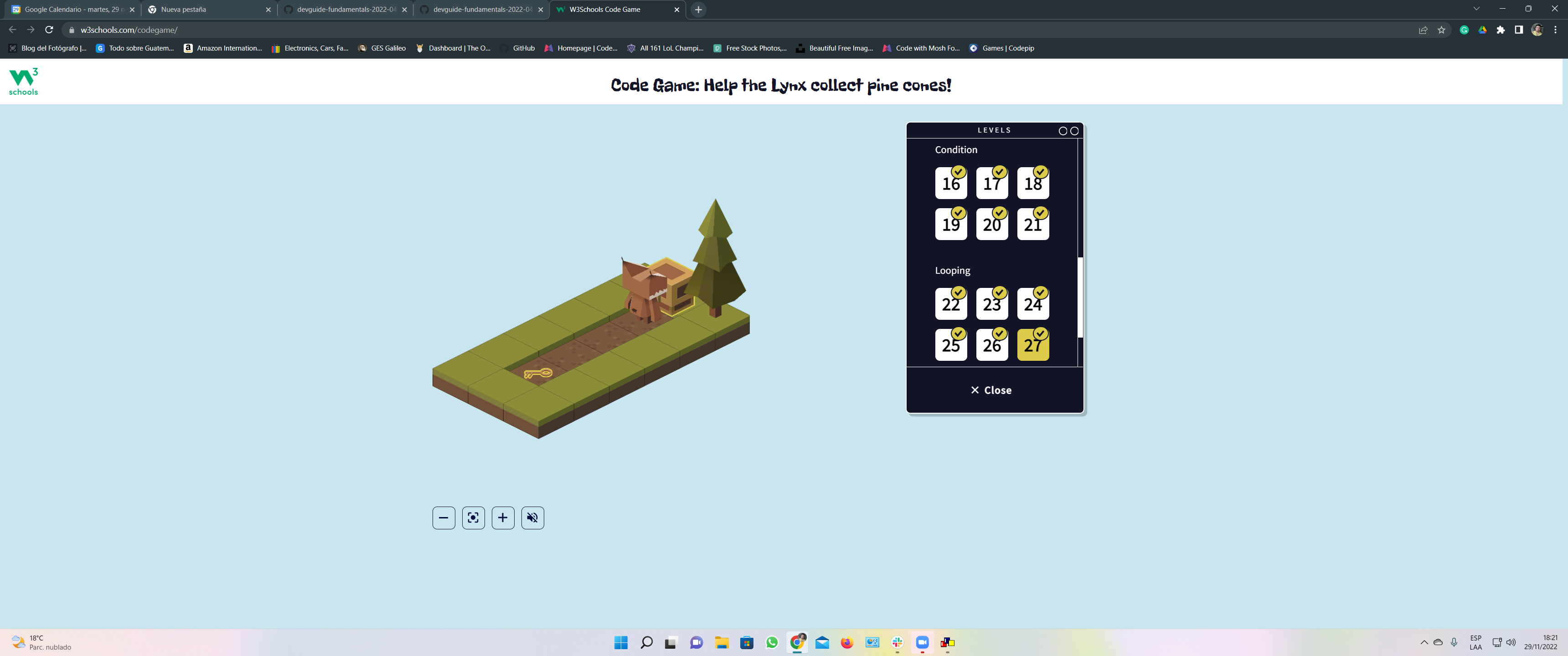Open Chrome extensions puzzle icon

coord(1501,30)
